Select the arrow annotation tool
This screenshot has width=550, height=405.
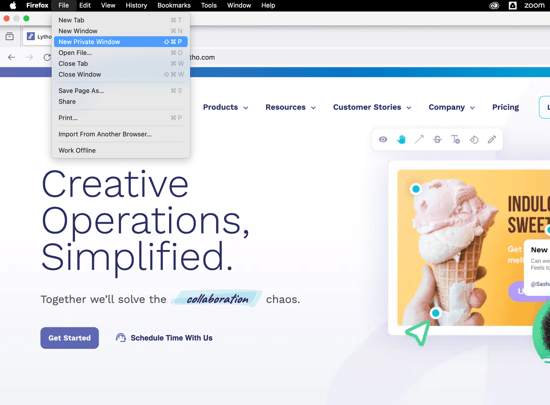419,140
